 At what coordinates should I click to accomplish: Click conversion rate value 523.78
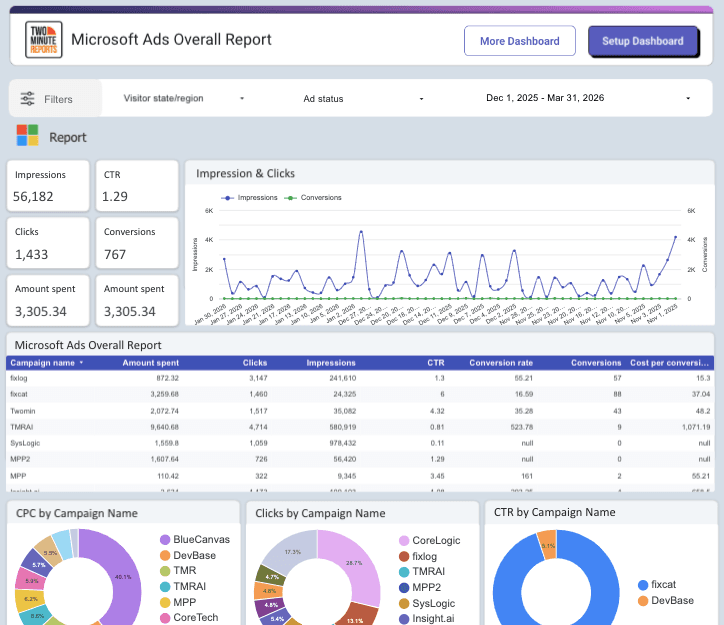pyautogui.click(x=521, y=427)
